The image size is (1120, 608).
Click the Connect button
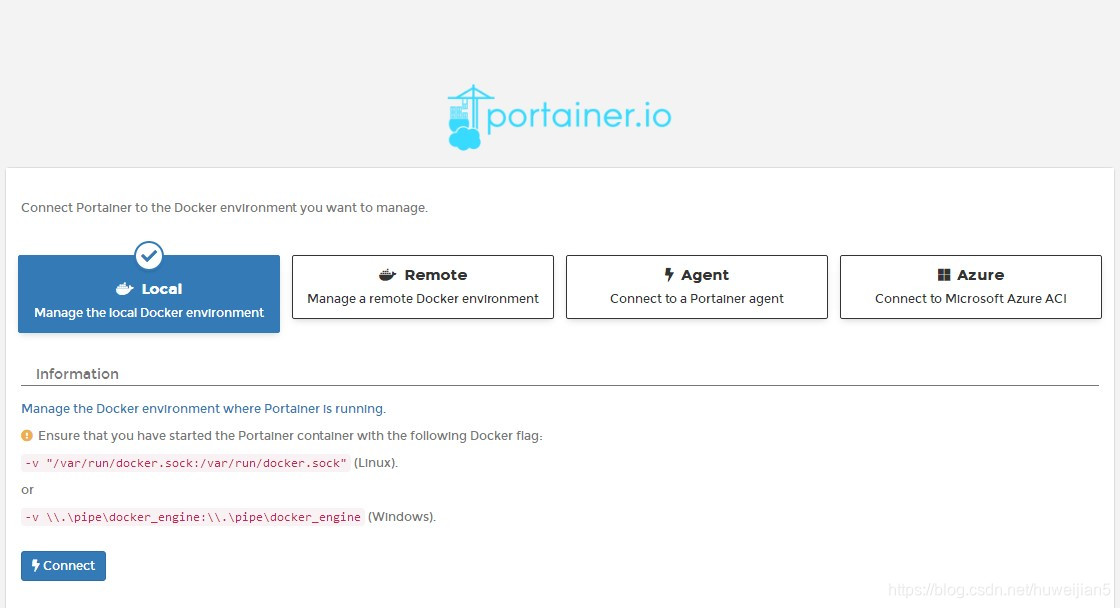pos(64,566)
